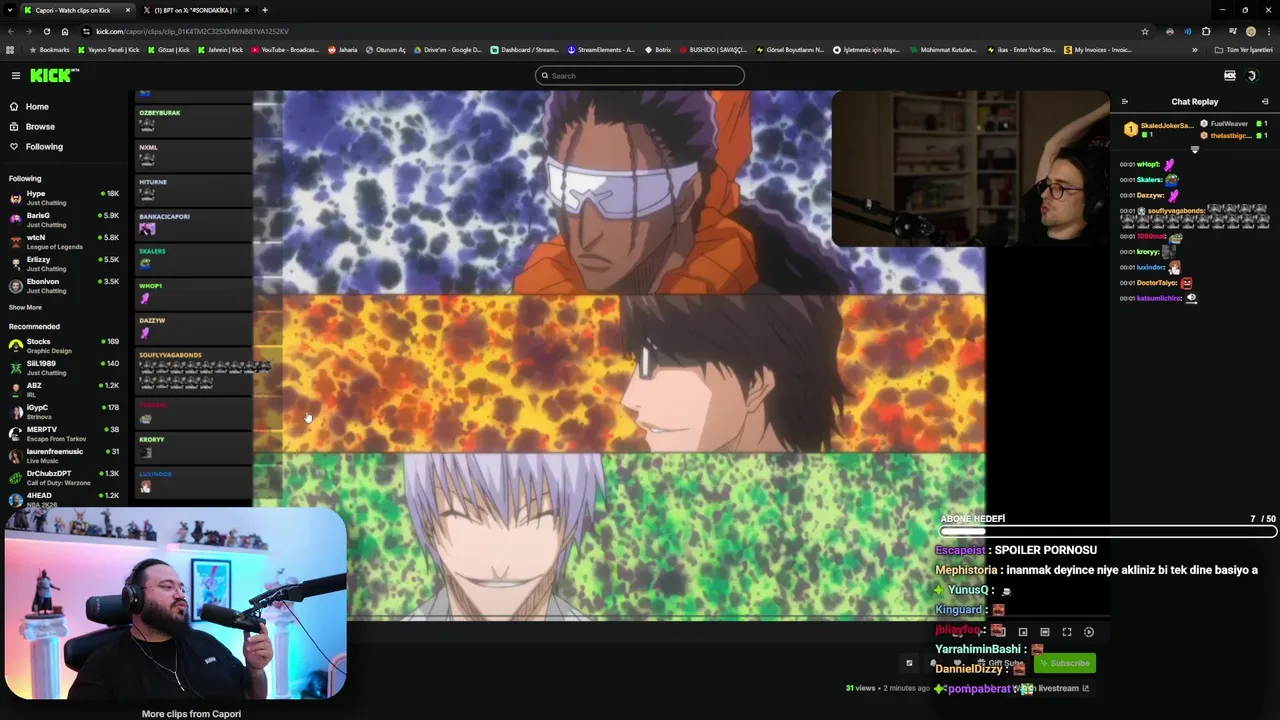The image size is (1280, 720).
Task: Open followed channel Erlizzy
Action: (63, 264)
